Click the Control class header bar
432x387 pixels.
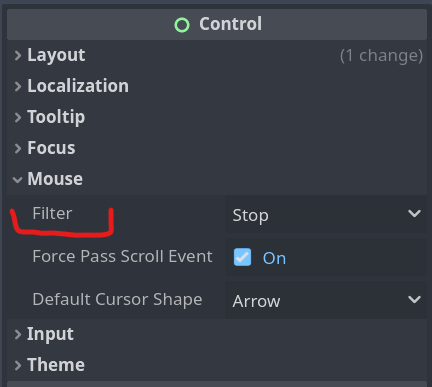(x=217, y=25)
